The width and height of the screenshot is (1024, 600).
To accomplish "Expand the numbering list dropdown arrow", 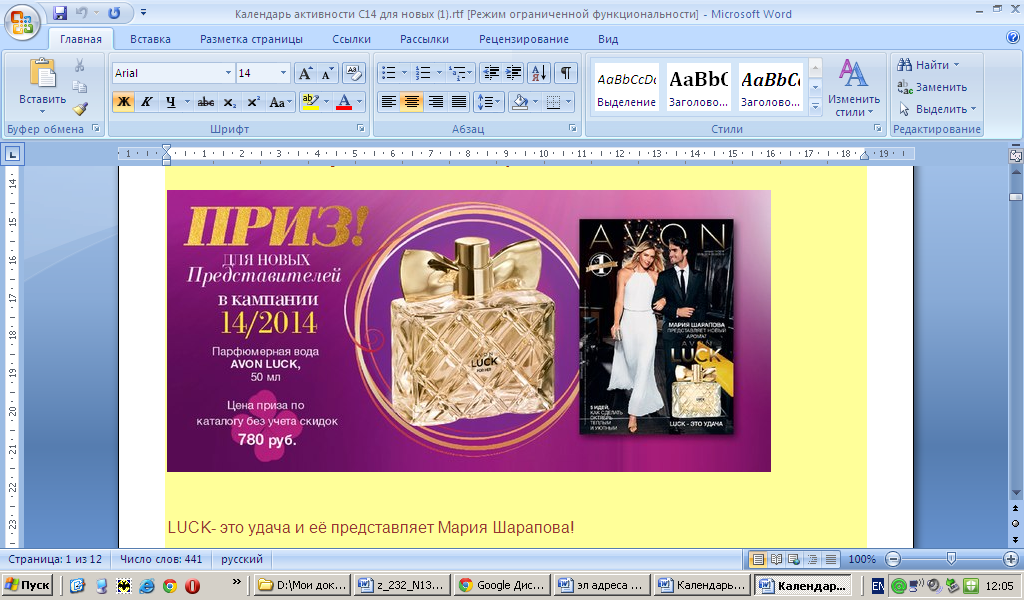I will click(x=439, y=73).
